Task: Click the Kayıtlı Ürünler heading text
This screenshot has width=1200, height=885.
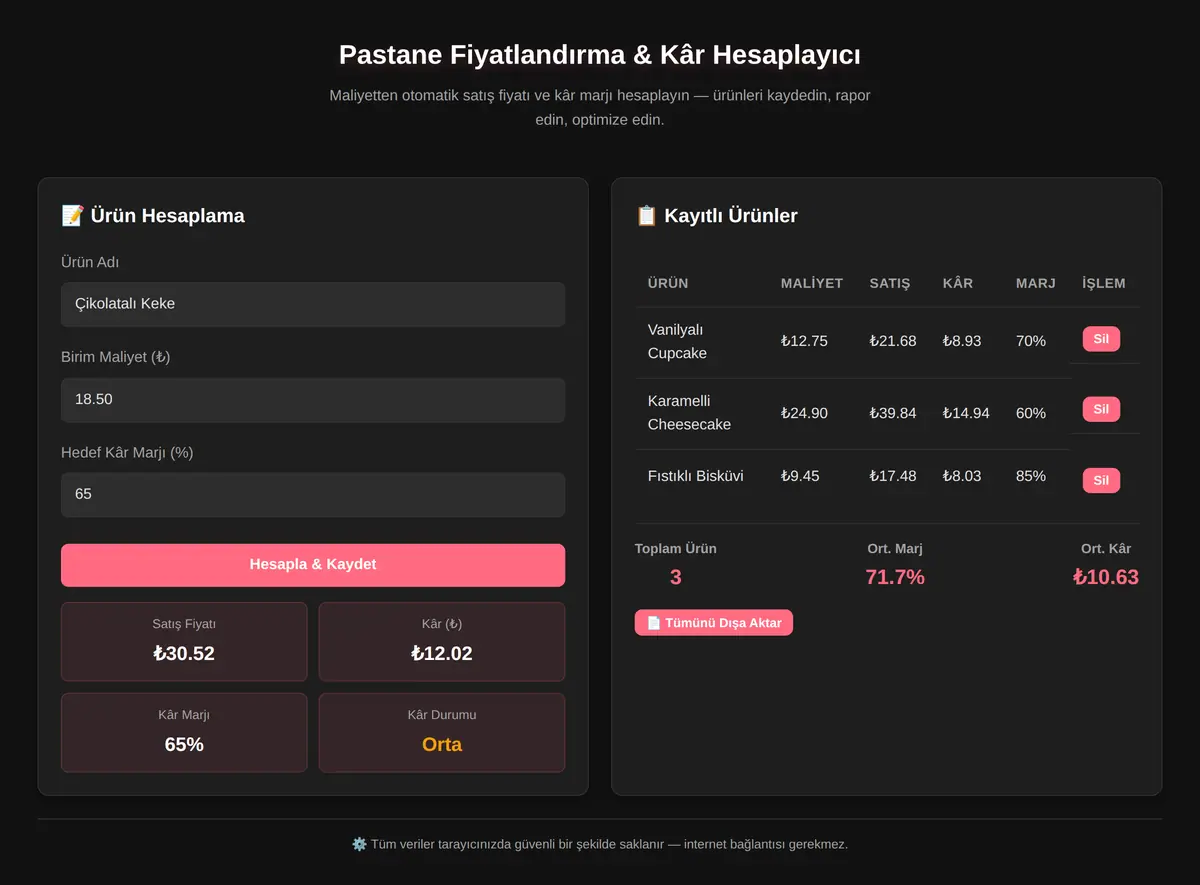Action: (731, 215)
